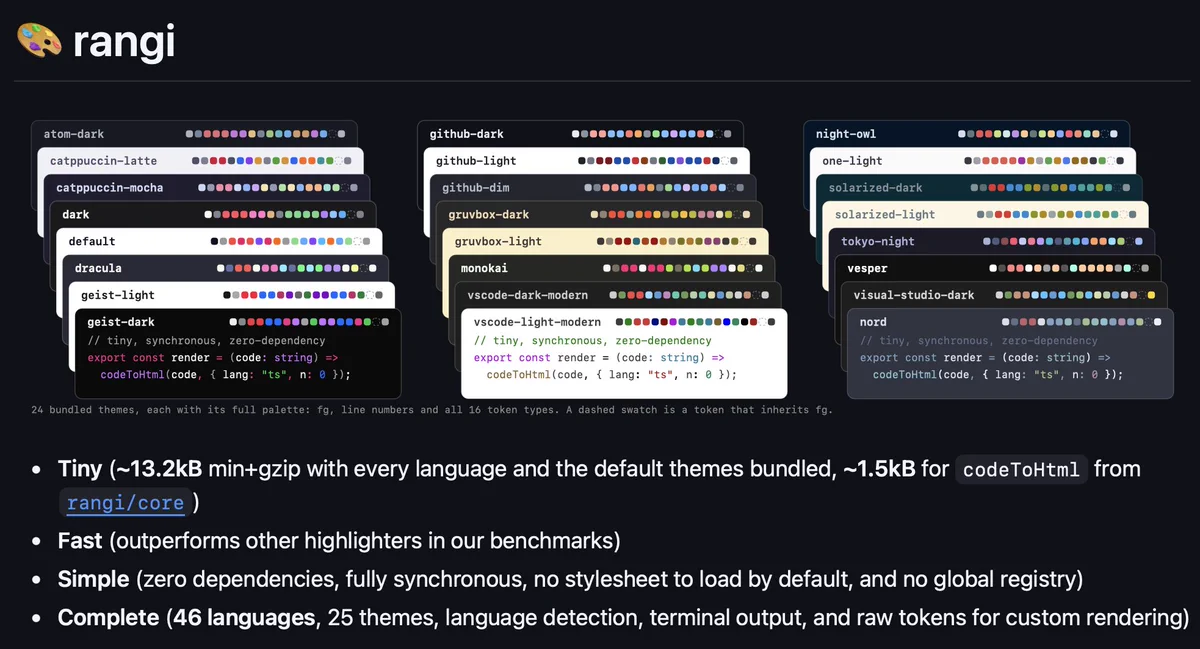Click the comment line in the geist-dark code sample
The height and width of the screenshot is (649, 1200).
point(207,340)
